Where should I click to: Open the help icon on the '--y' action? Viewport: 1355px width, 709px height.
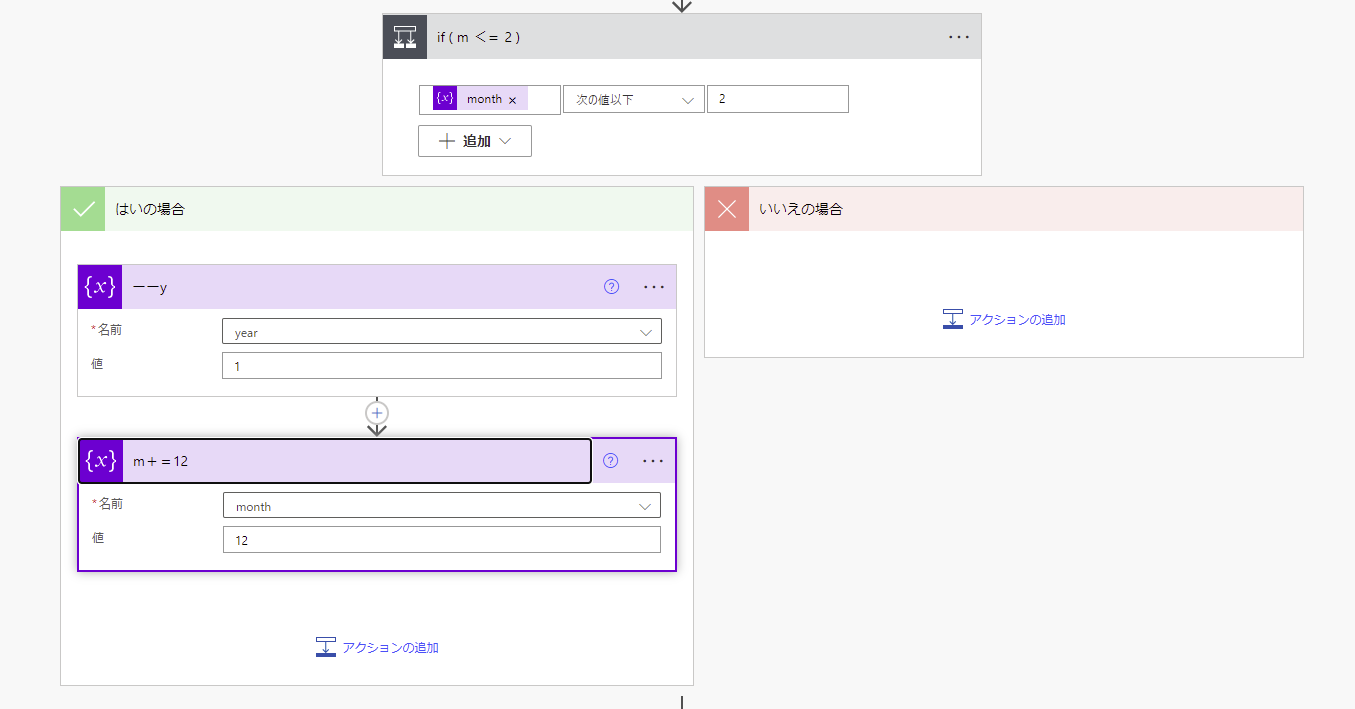pos(611,287)
